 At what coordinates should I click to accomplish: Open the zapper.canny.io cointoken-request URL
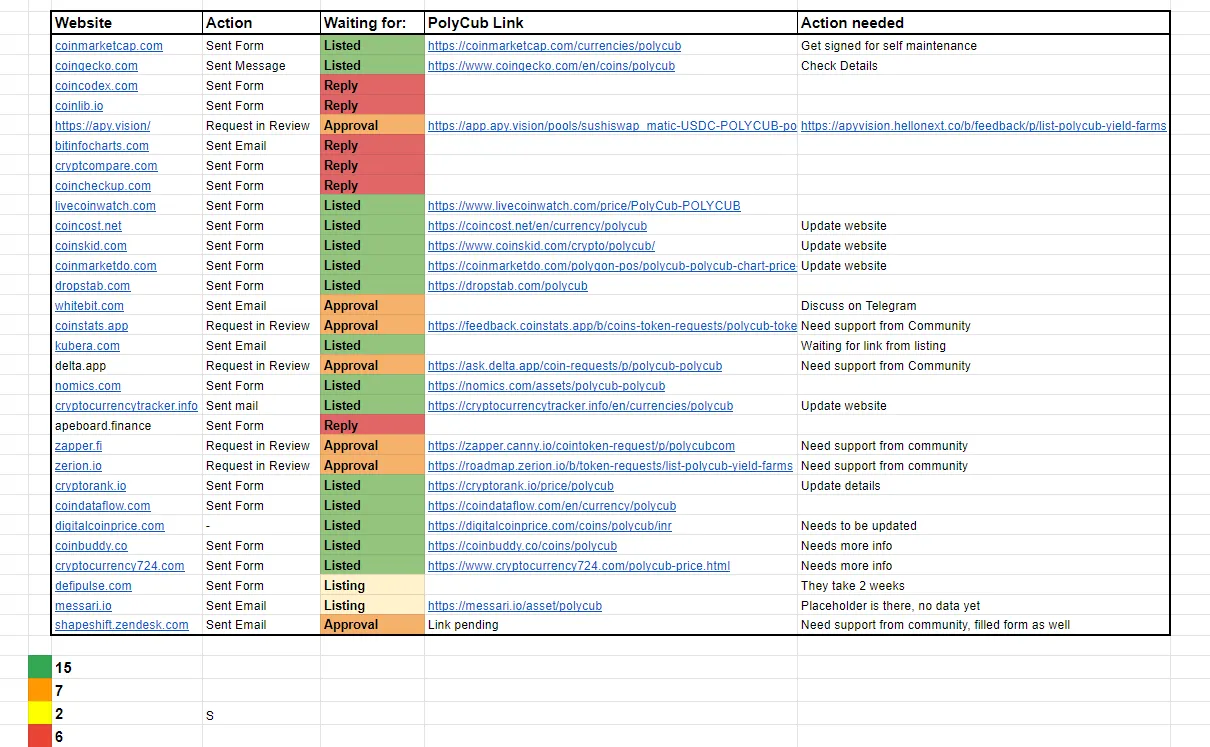point(581,446)
